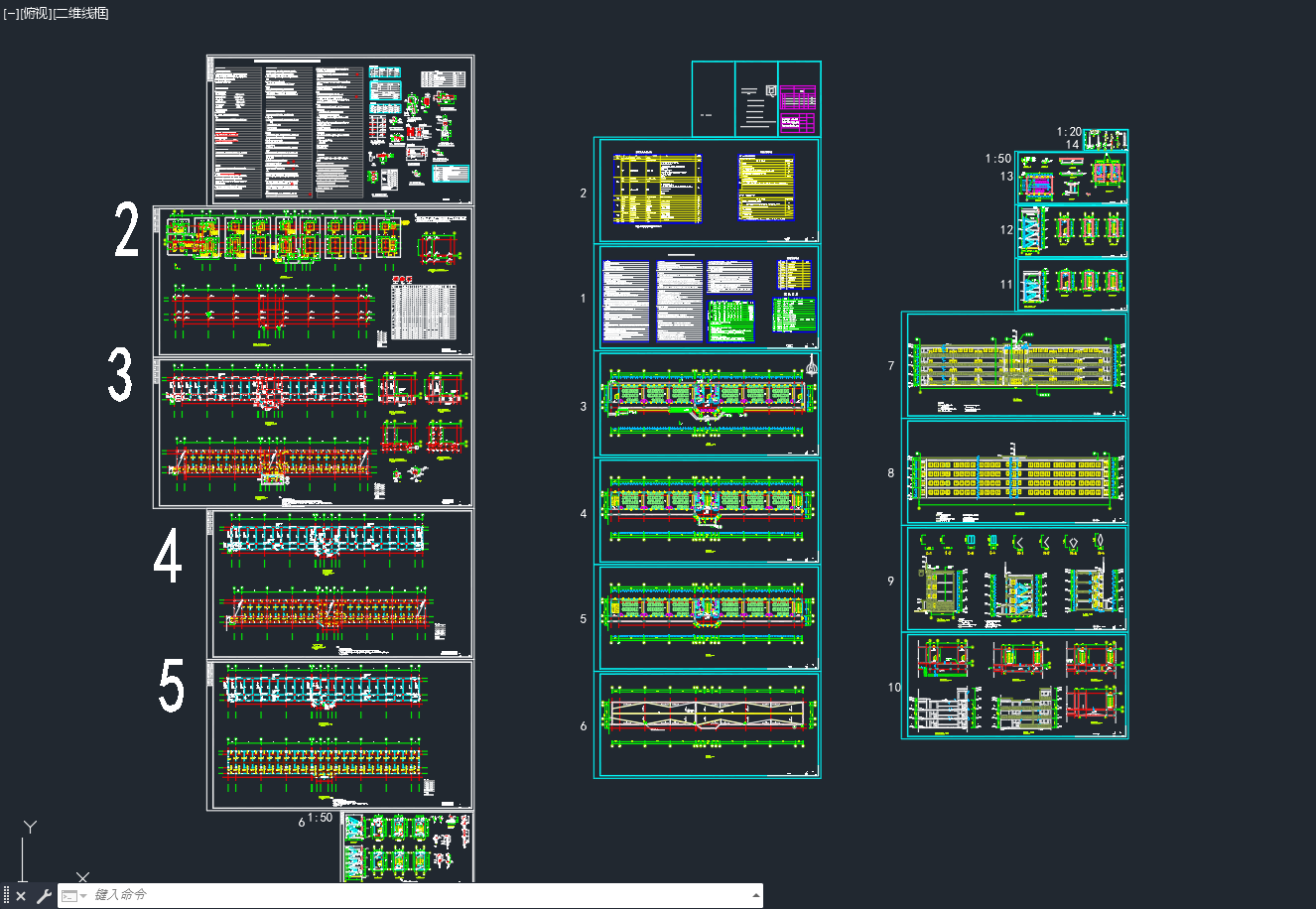Select the small detail sheet numbered 14
Screen dimensions: 1316x909
click(1106, 140)
